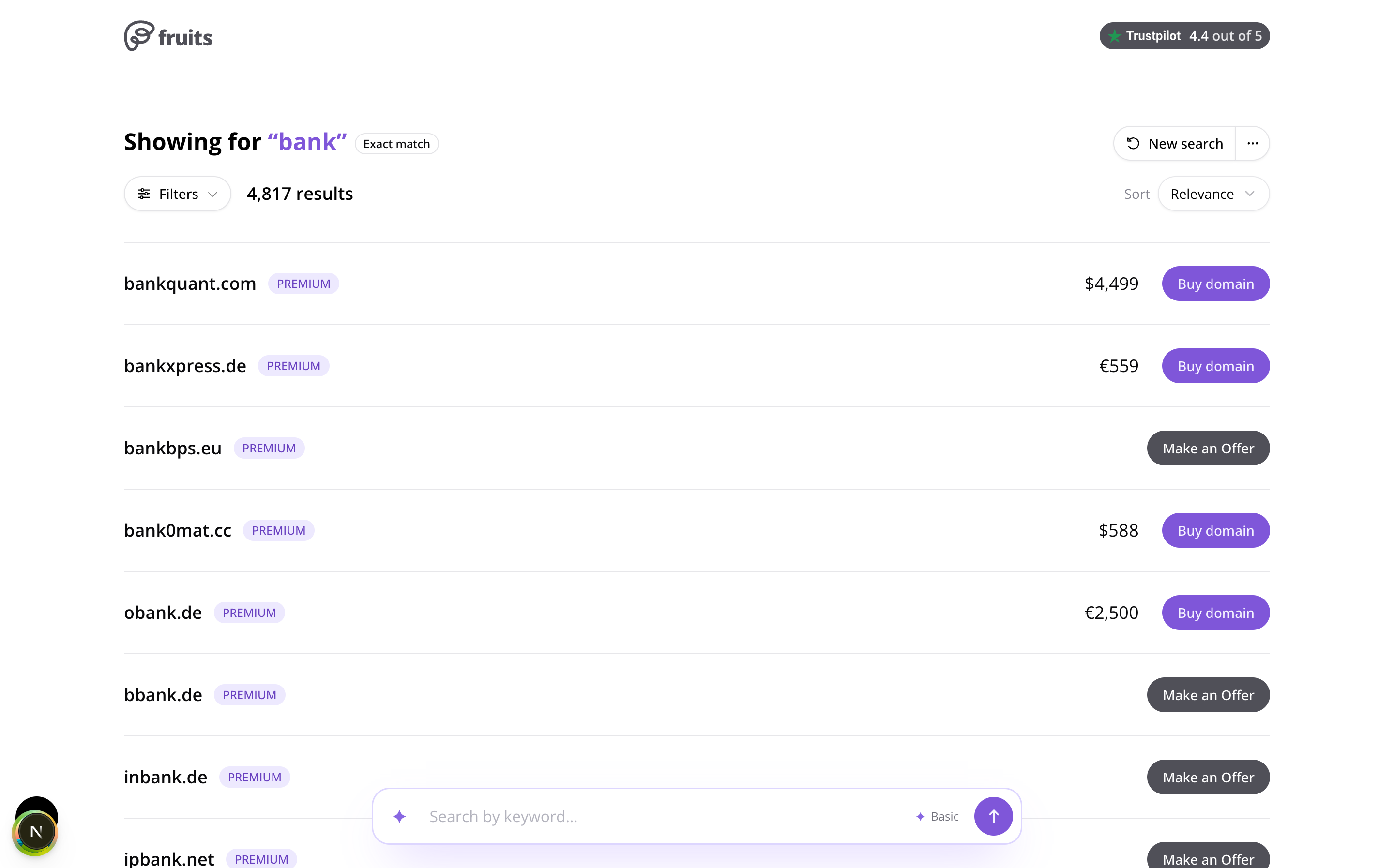This screenshot has width=1394, height=868.
Task: Open the obank.de domain listing
Action: pyautogui.click(x=163, y=613)
